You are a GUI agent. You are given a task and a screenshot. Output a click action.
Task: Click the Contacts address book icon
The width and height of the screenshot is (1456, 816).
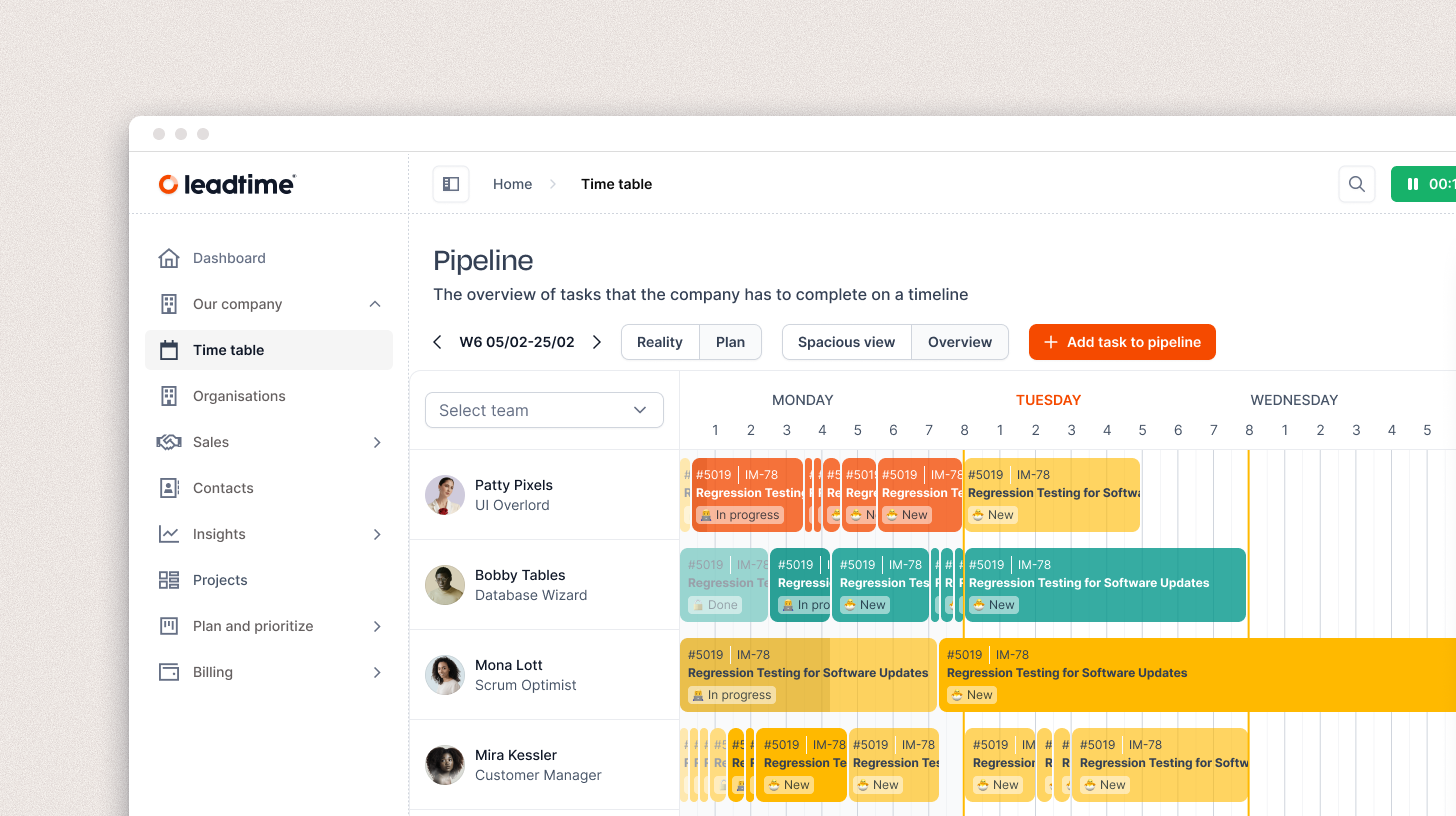tap(169, 488)
